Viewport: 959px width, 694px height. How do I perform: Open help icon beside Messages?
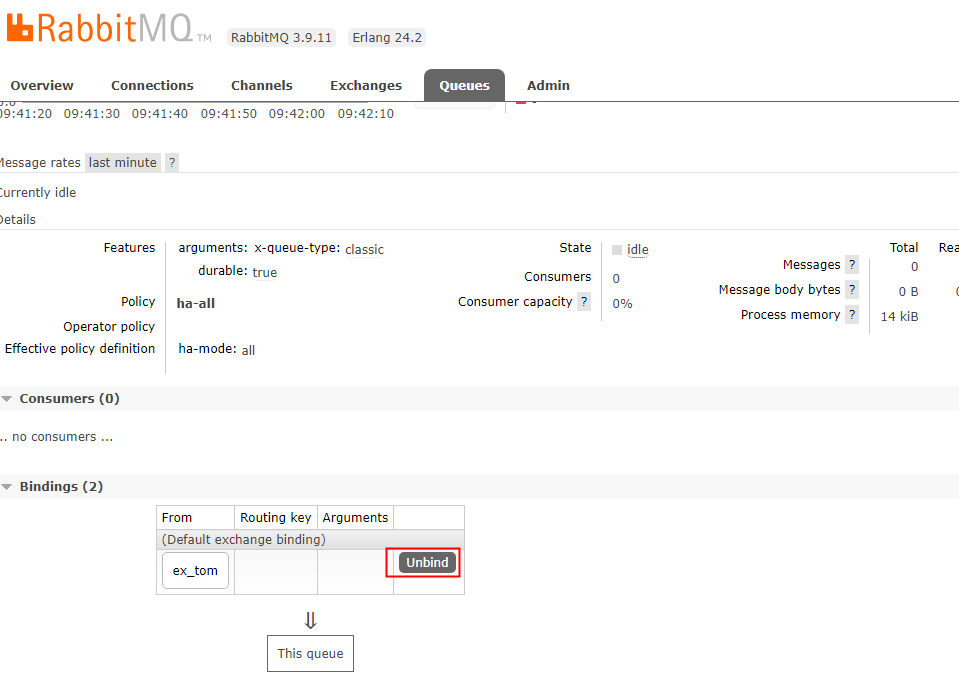pos(852,264)
